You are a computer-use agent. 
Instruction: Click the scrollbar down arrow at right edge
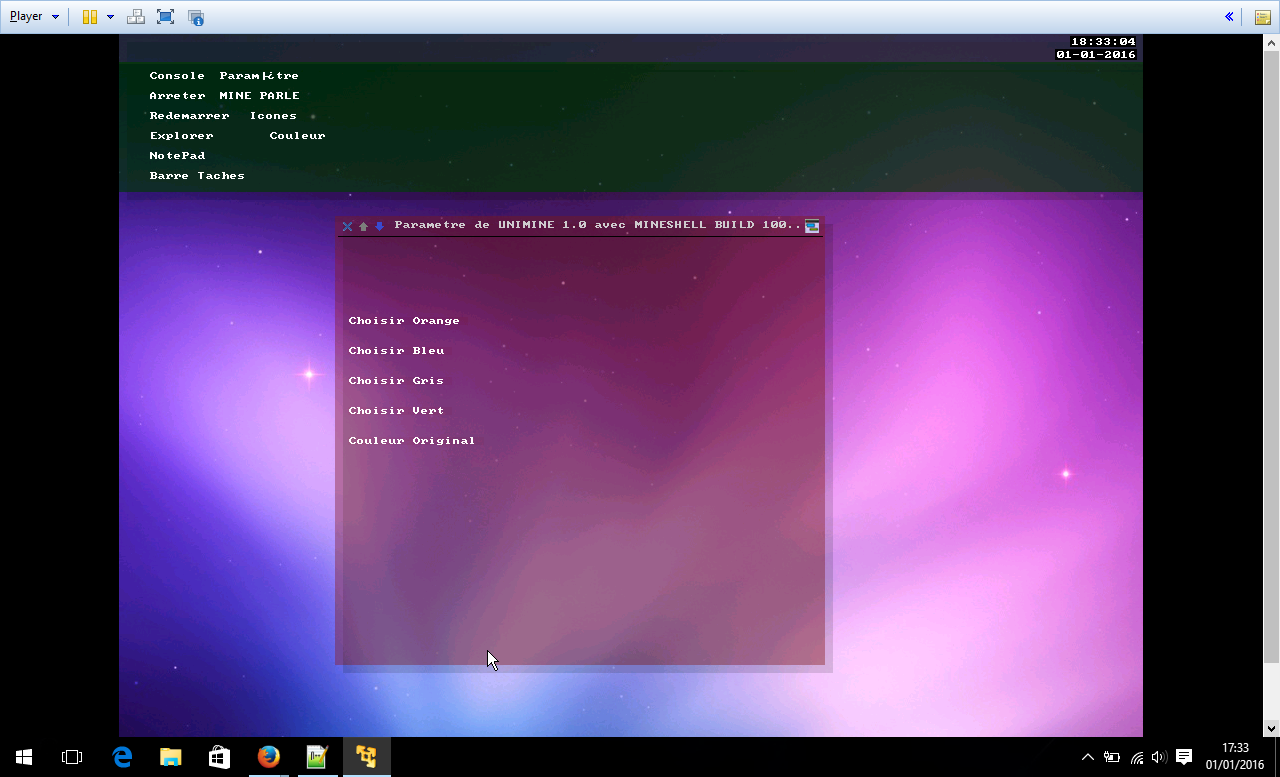pos(1272,729)
